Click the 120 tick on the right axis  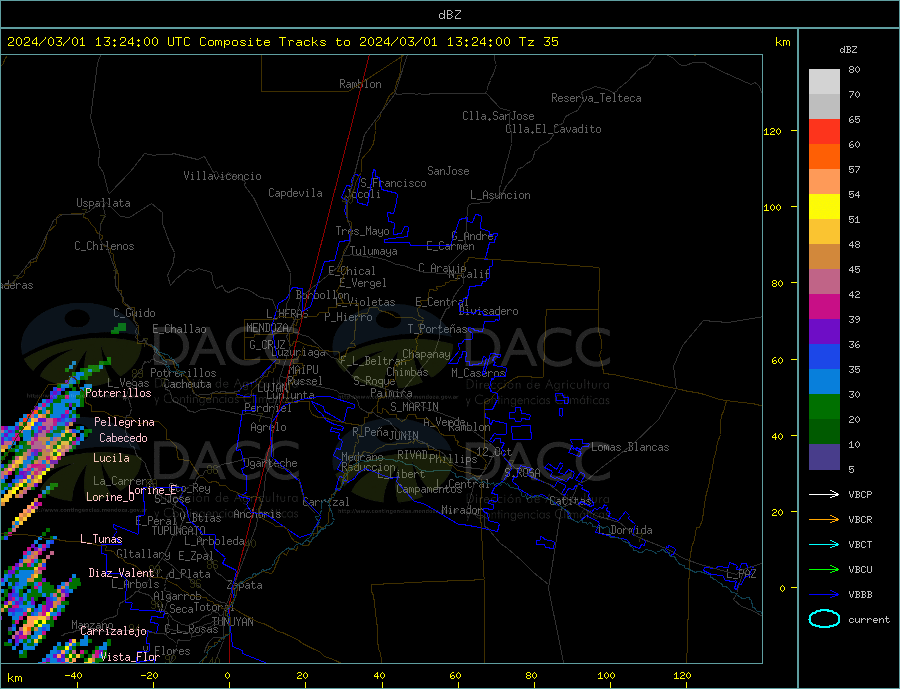click(x=772, y=131)
